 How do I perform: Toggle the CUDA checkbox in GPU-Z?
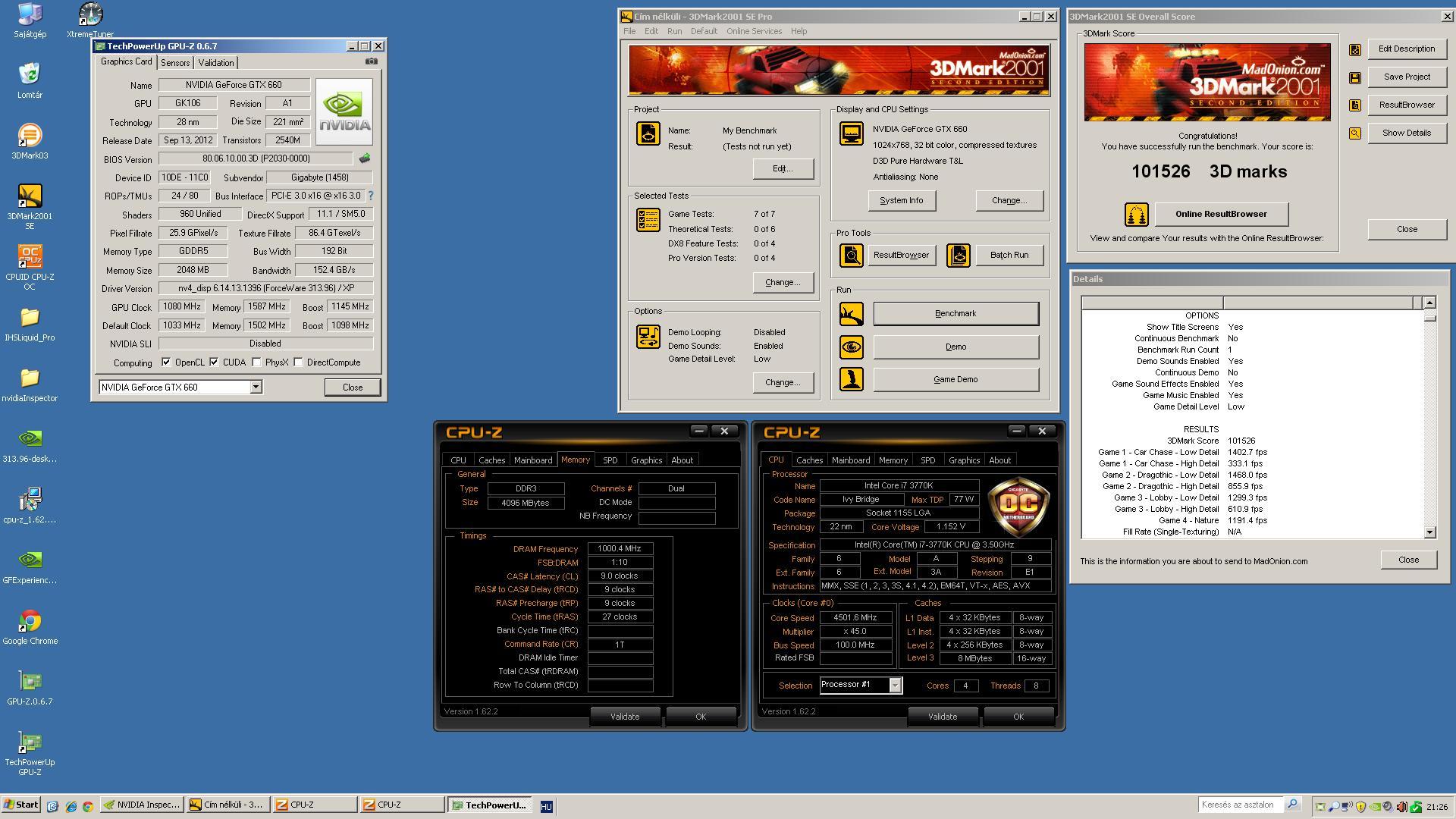pos(214,362)
